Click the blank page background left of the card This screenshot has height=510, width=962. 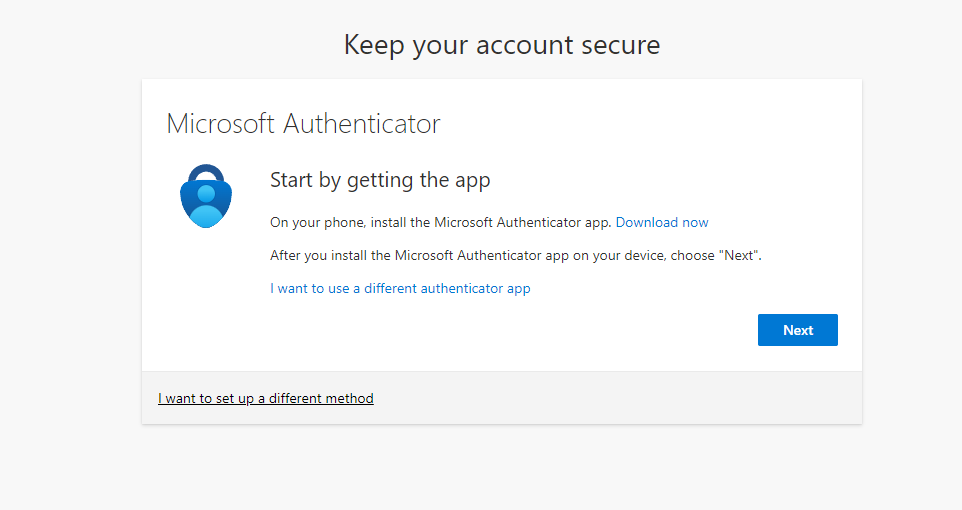coord(70,250)
